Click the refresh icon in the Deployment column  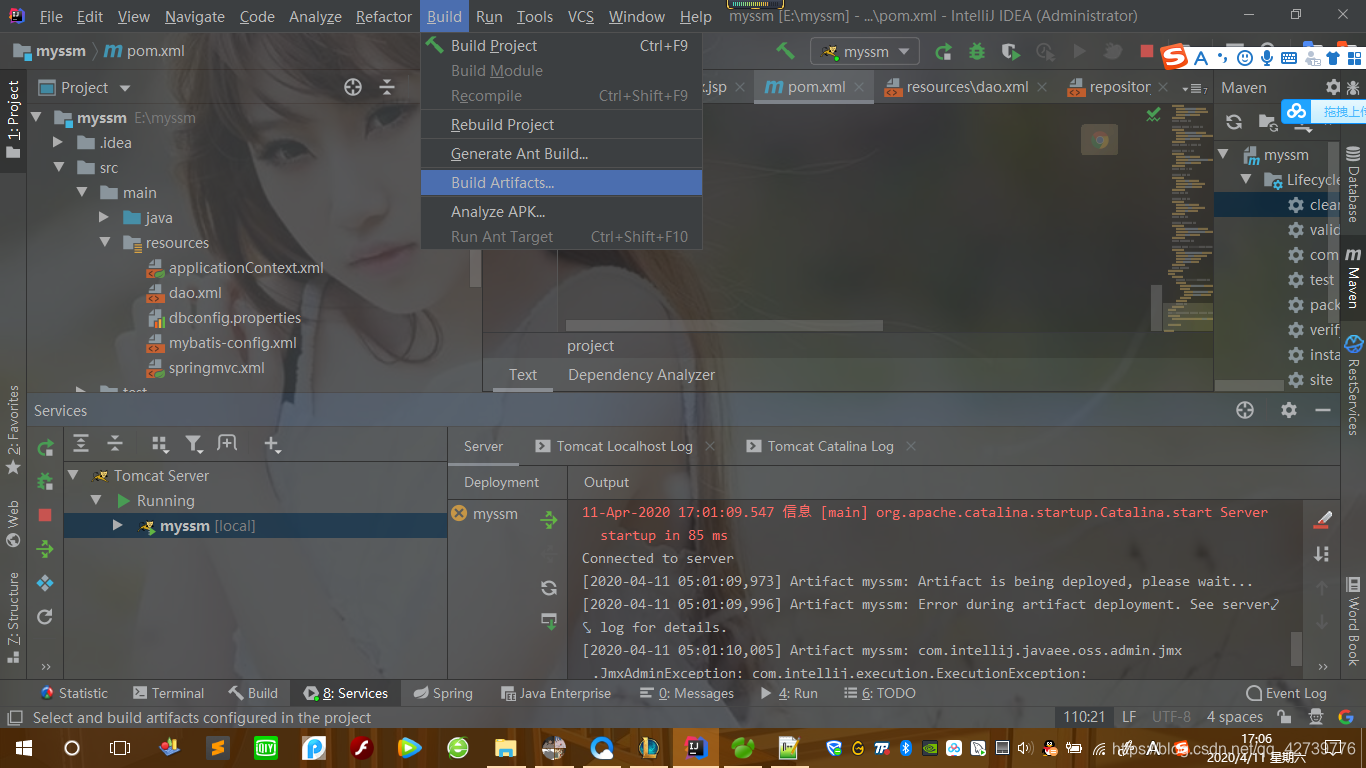pos(549,587)
